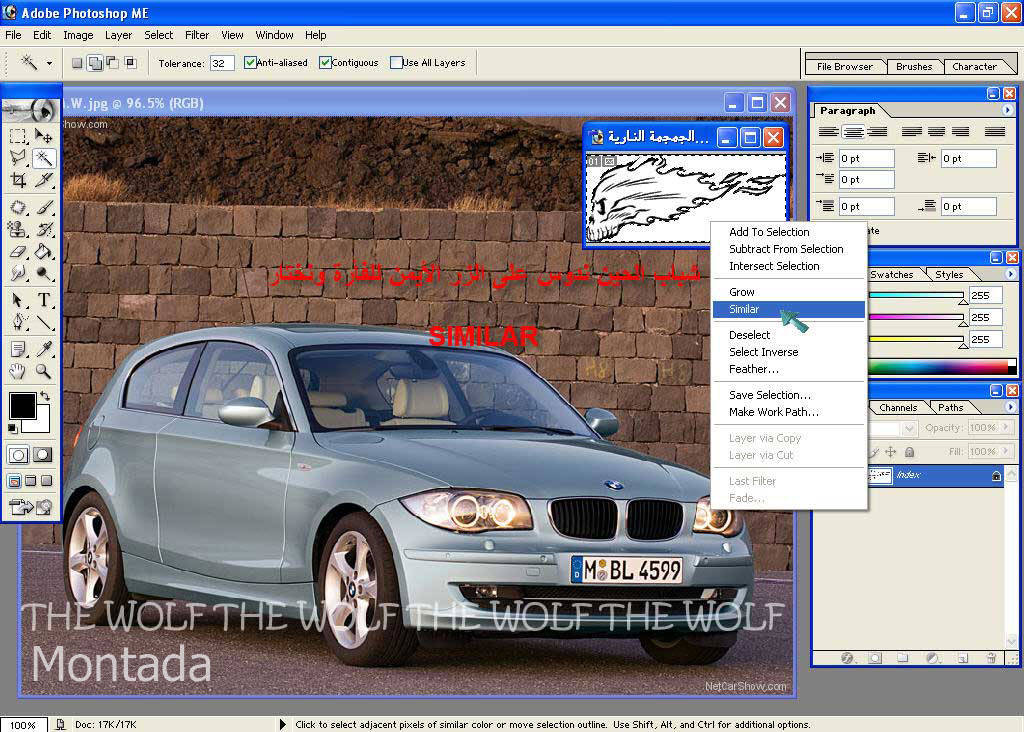
Task: Select the Pen tool
Action: pos(18,322)
